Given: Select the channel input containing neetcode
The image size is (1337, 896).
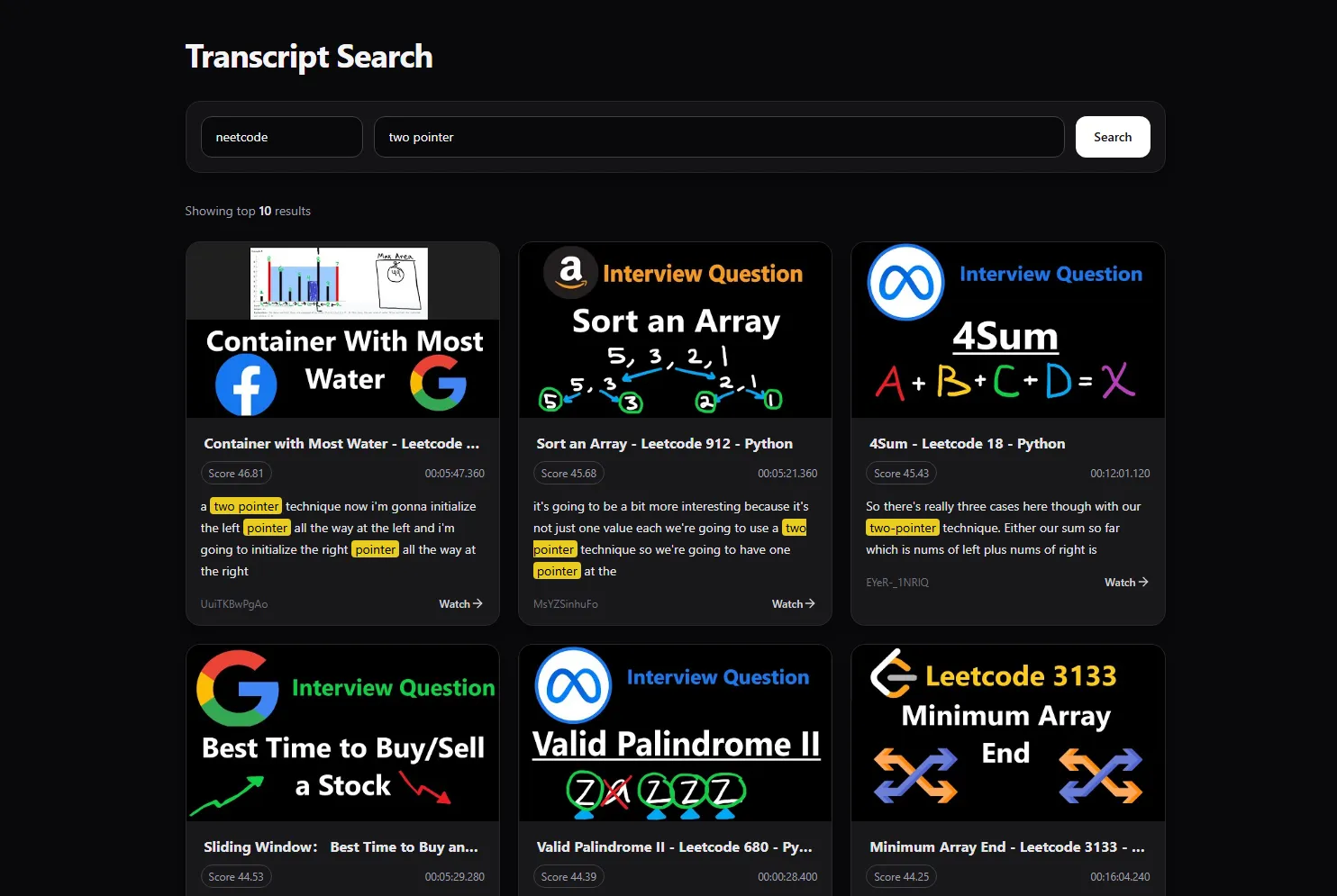Looking at the screenshot, I should click(281, 137).
